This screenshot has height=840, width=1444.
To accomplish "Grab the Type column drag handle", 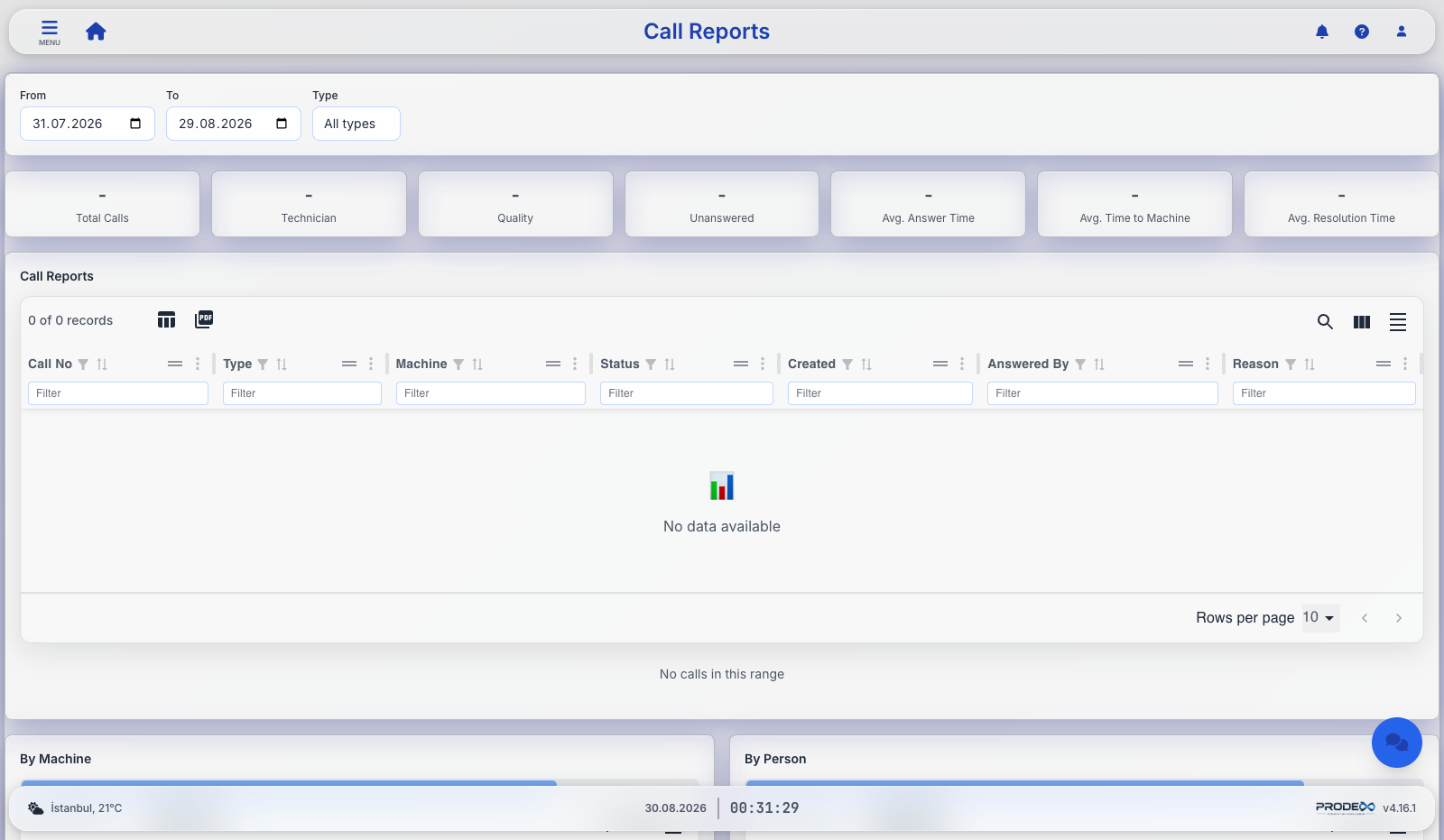I will click(349, 364).
